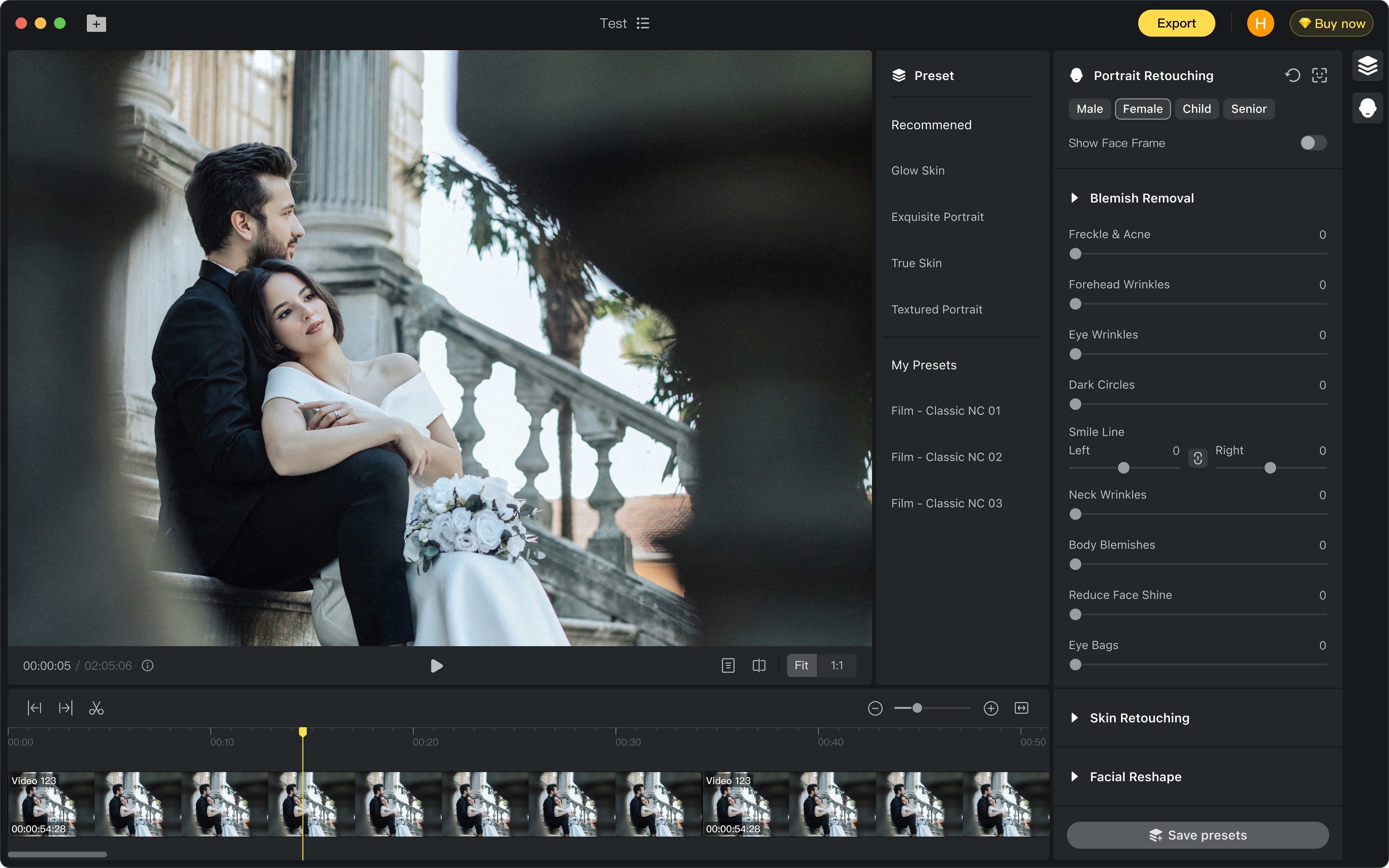Click the Save presets button
1389x868 pixels.
(1197, 835)
